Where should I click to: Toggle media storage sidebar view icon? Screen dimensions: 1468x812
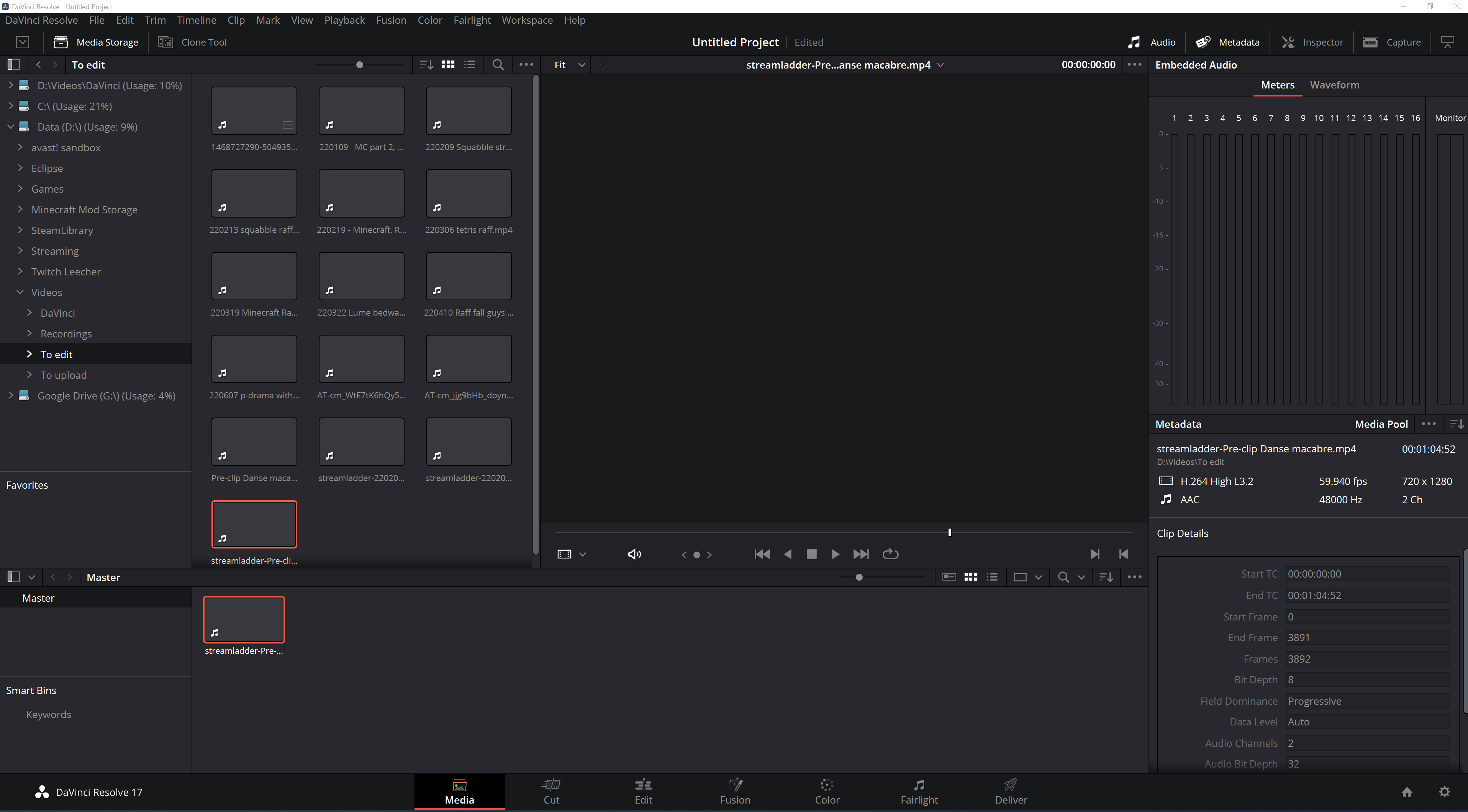point(13,64)
